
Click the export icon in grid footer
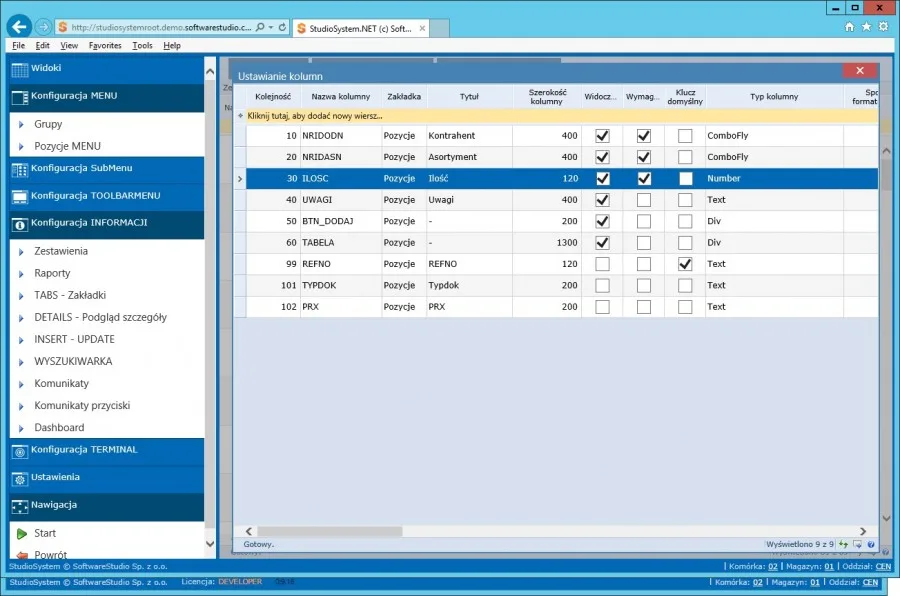857,544
